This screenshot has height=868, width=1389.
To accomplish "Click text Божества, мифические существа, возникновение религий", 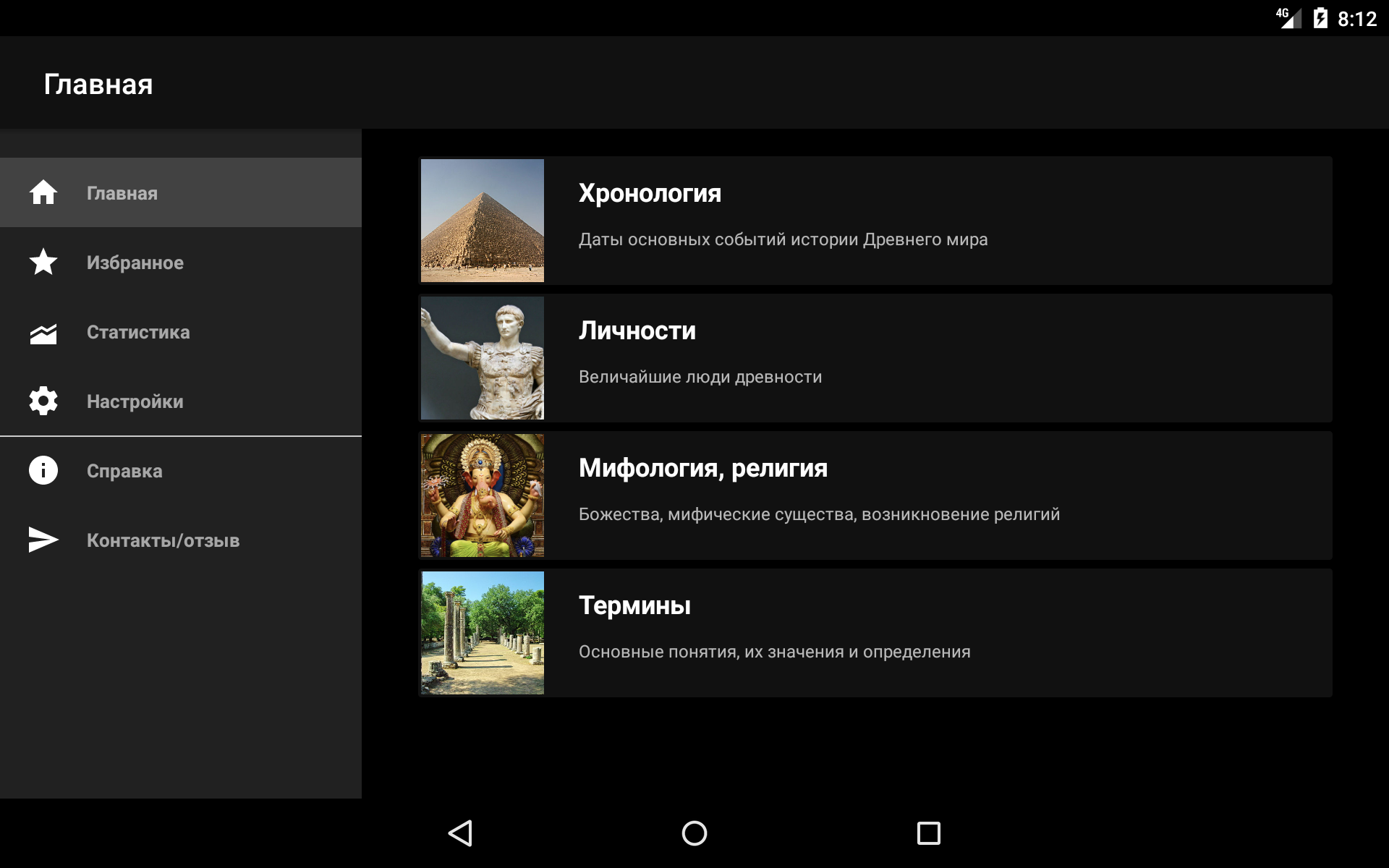I will point(819,514).
